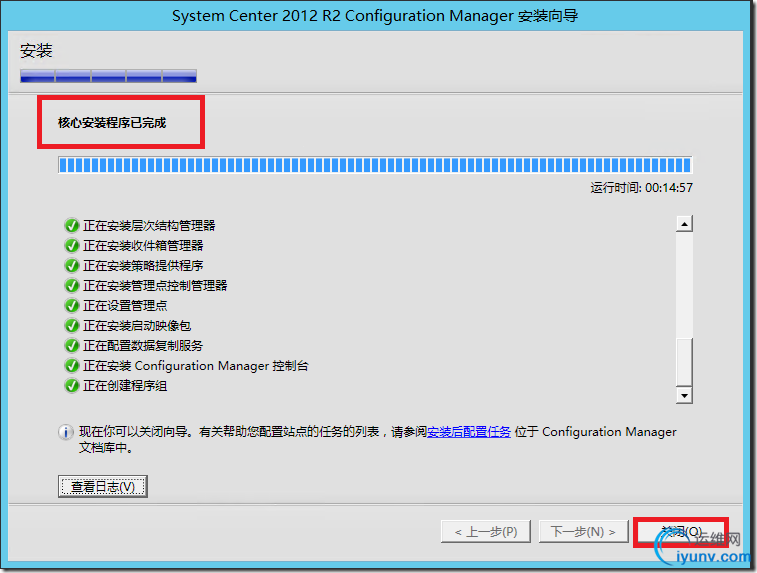Click green check for 正在安装层次结构管理器
Image resolution: width=757 pixels, height=573 pixels.
[71, 225]
